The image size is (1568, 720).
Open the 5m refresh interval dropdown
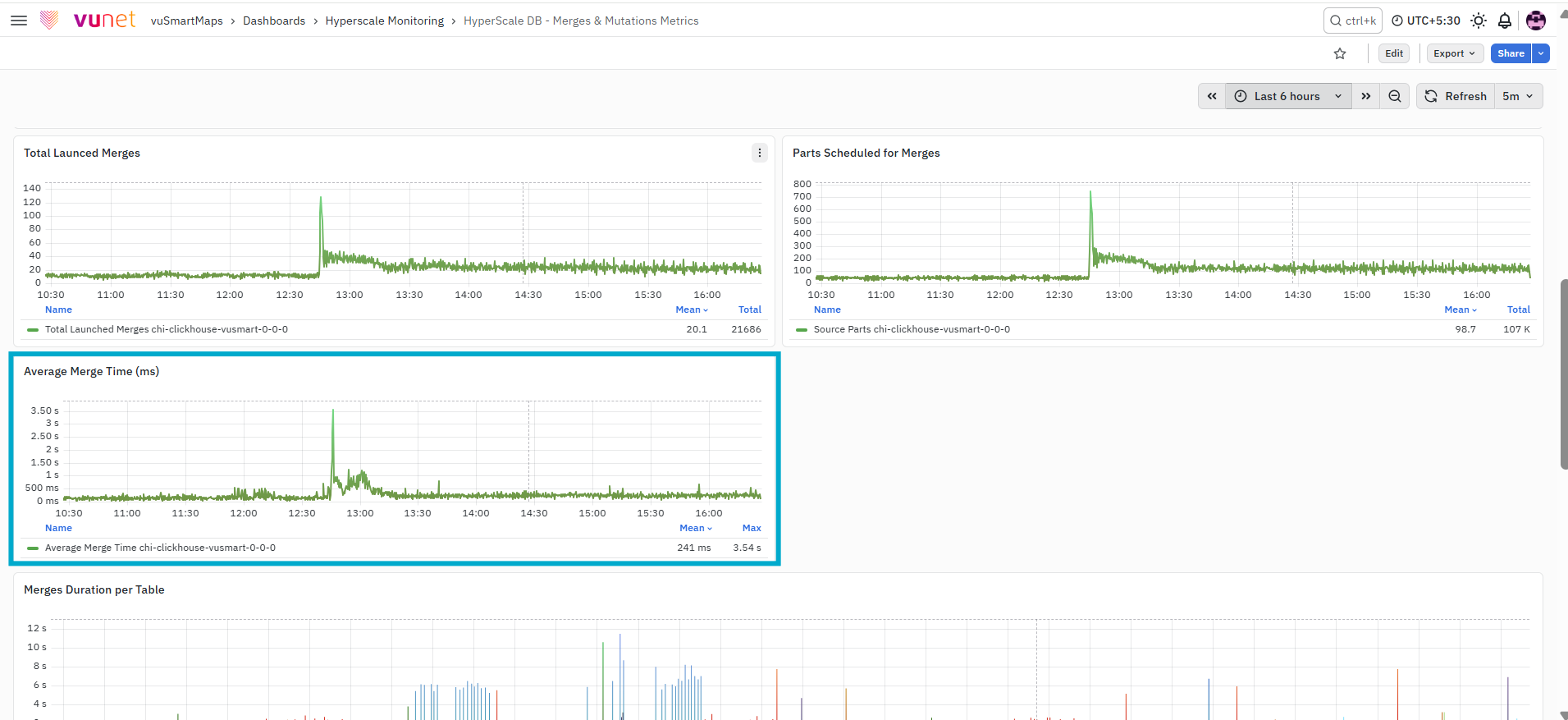pos(1518,96)
